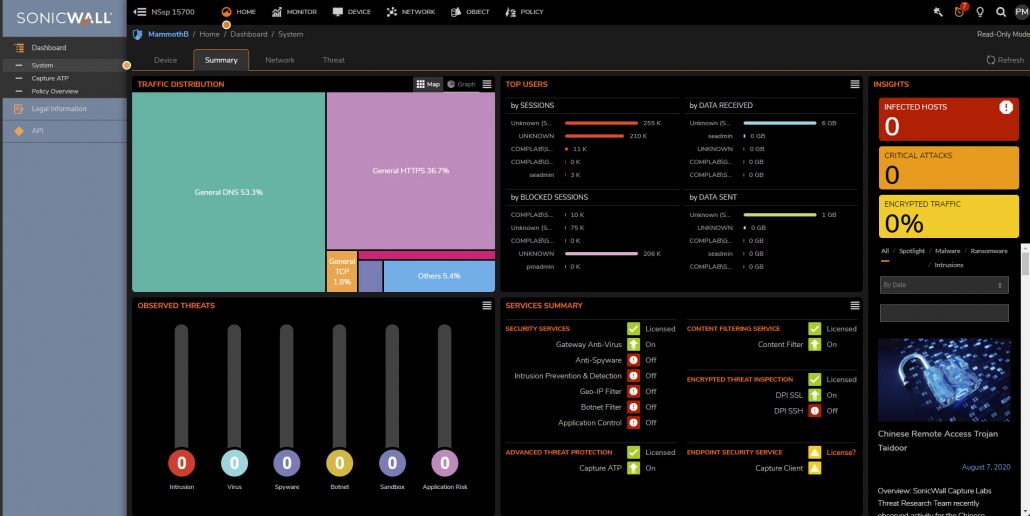Click the Geo-IP Filter red status icon
1030x516 pixels.
pyautogui.click(x=633, y=391)
